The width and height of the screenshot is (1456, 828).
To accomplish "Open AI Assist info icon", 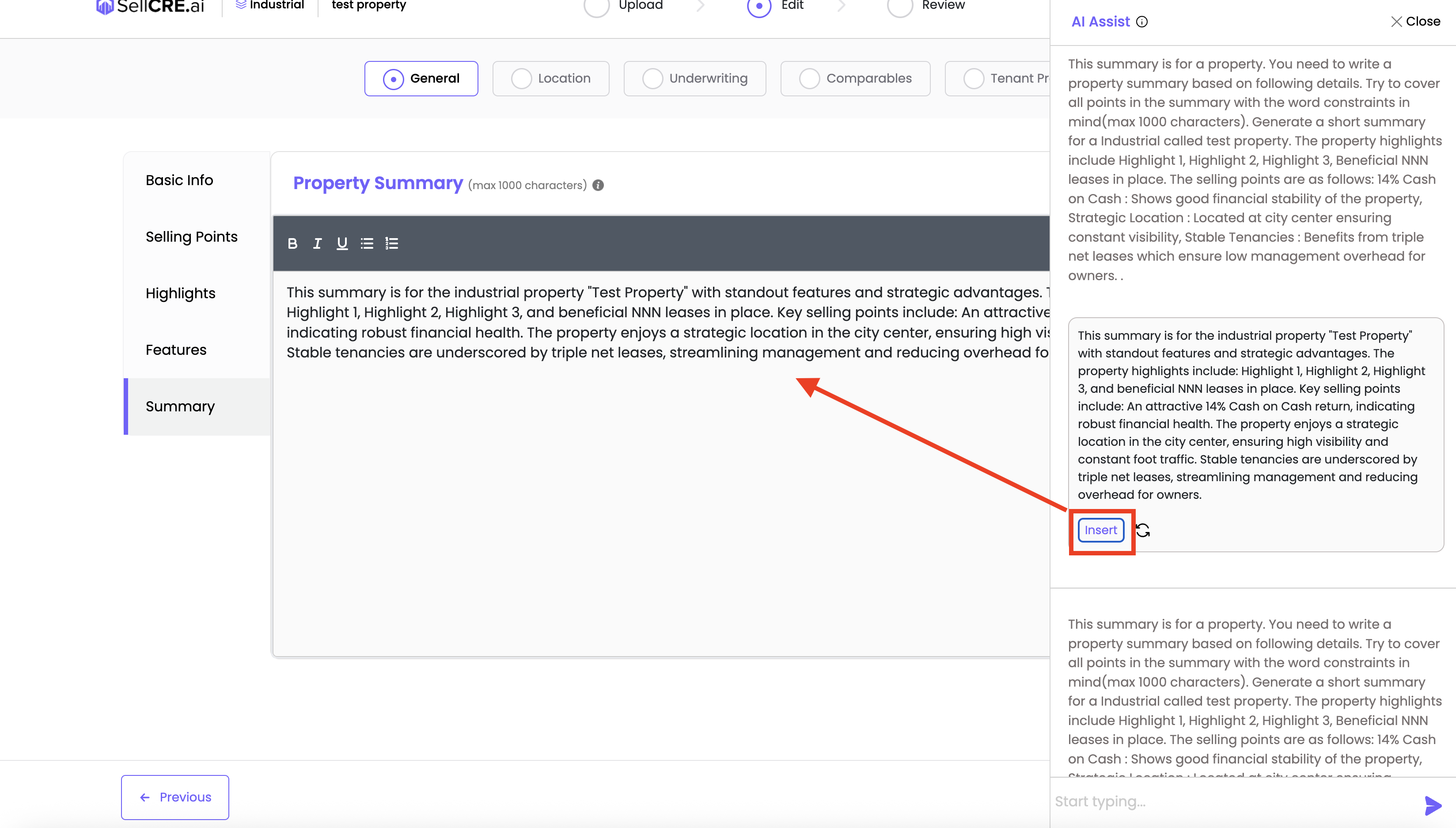I will (x=1141, y=22).
